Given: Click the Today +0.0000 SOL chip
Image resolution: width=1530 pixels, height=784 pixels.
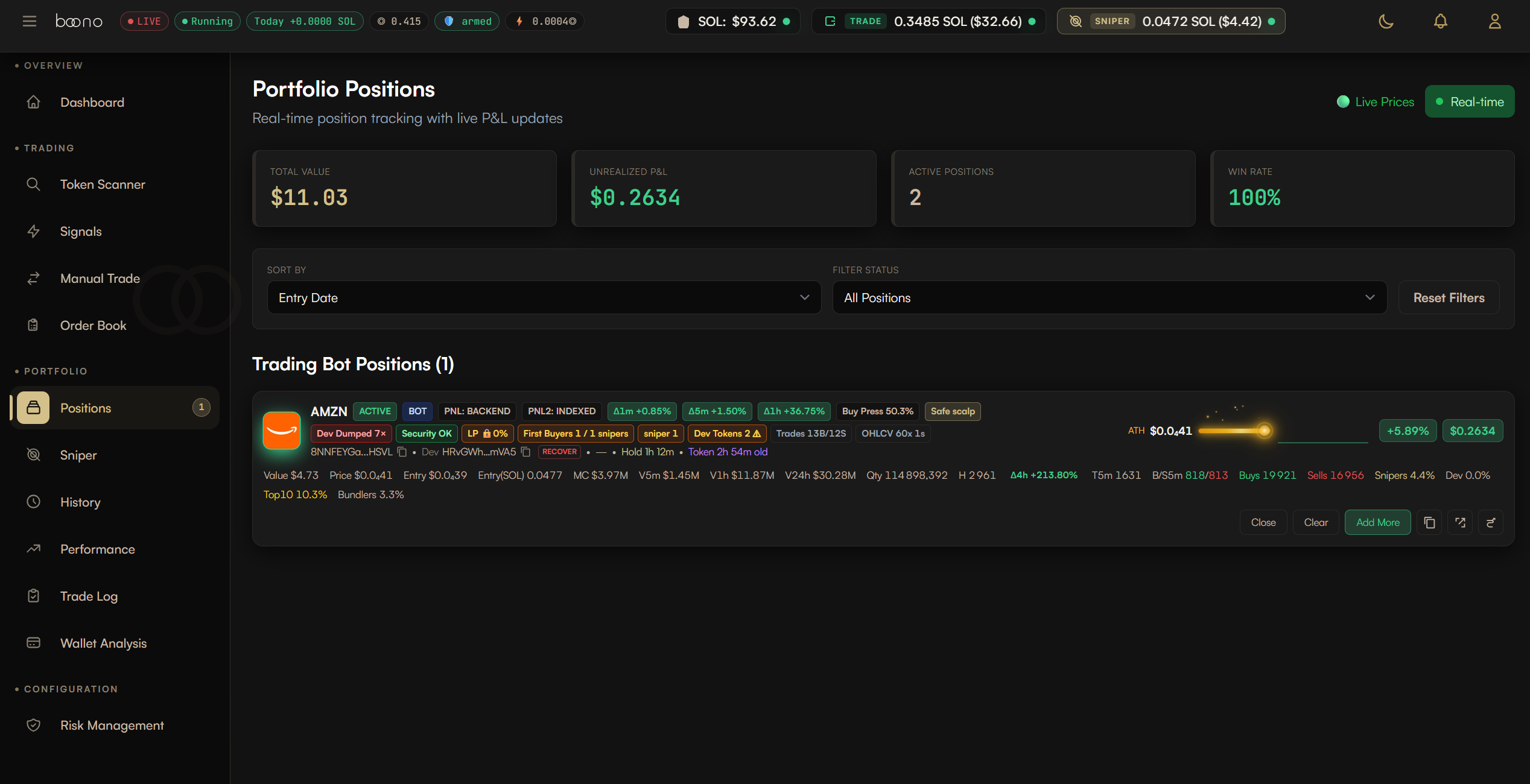Looking at the screenshot, I should pos(305,21).
